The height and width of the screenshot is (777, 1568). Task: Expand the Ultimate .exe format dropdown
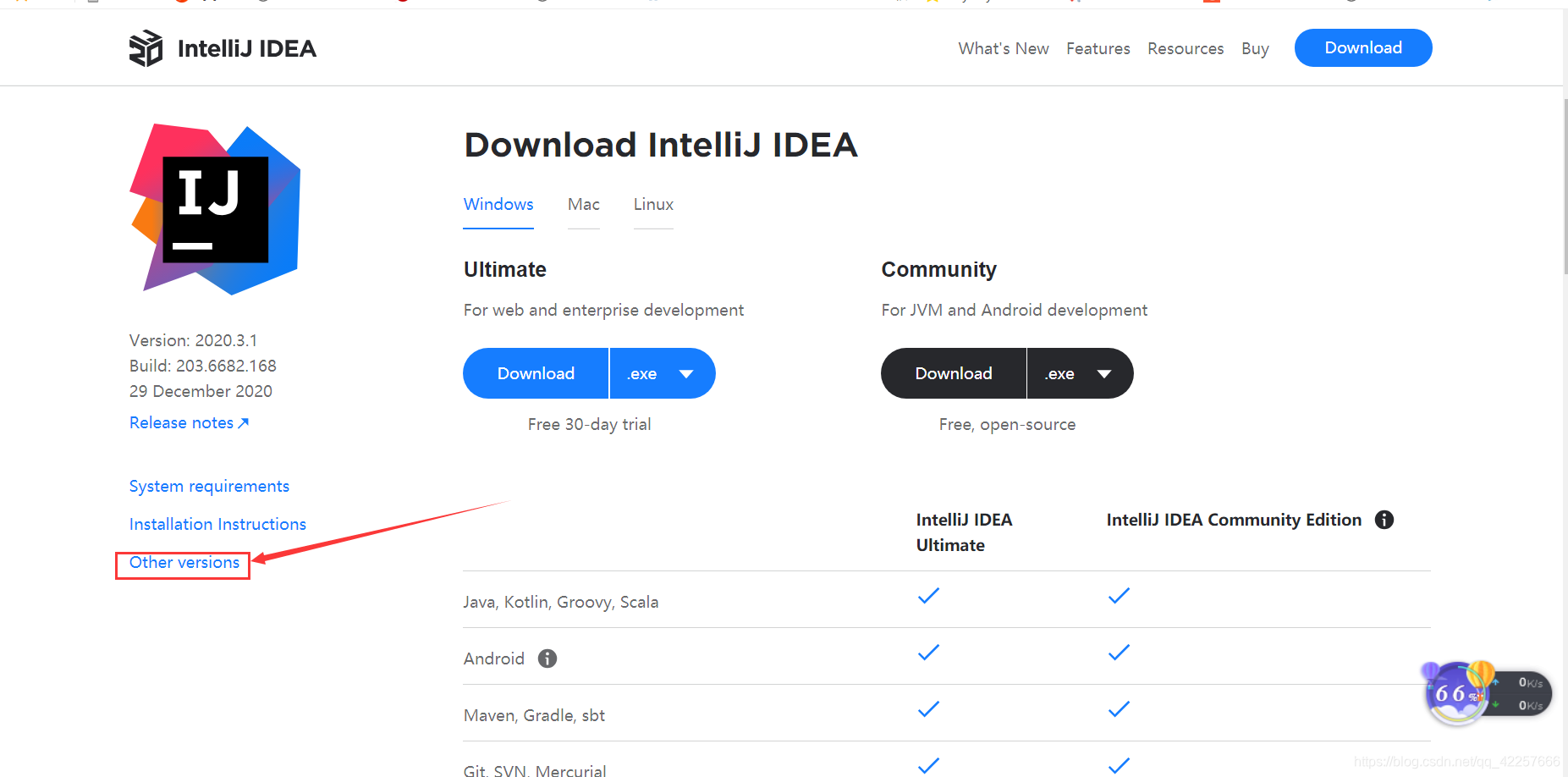tap(663, 373)
